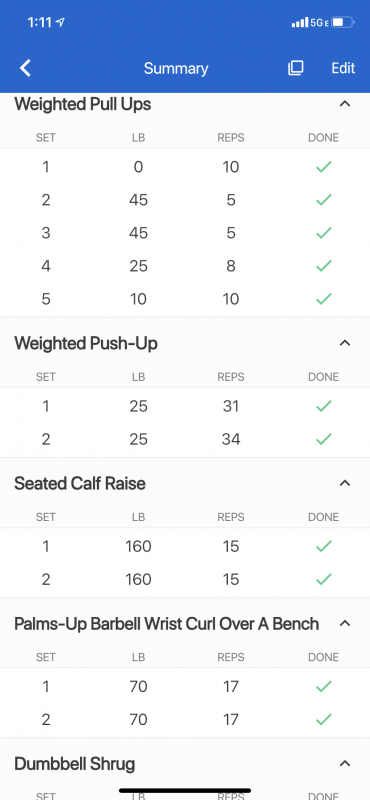This screenshot has height=800, width=370.
Task: Toggle done check for Pull Ups set 1
Action: click(324, 167)
